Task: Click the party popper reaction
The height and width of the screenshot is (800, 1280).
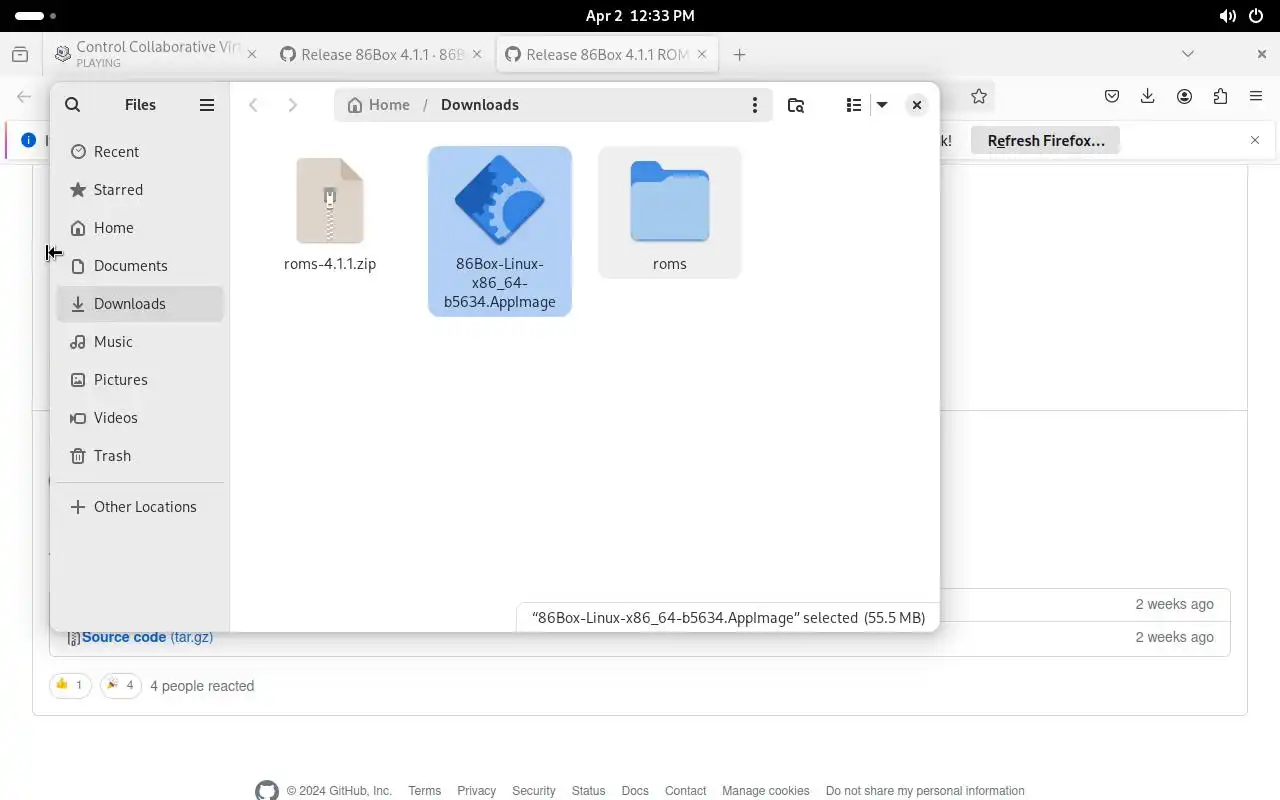Action: 121,685
